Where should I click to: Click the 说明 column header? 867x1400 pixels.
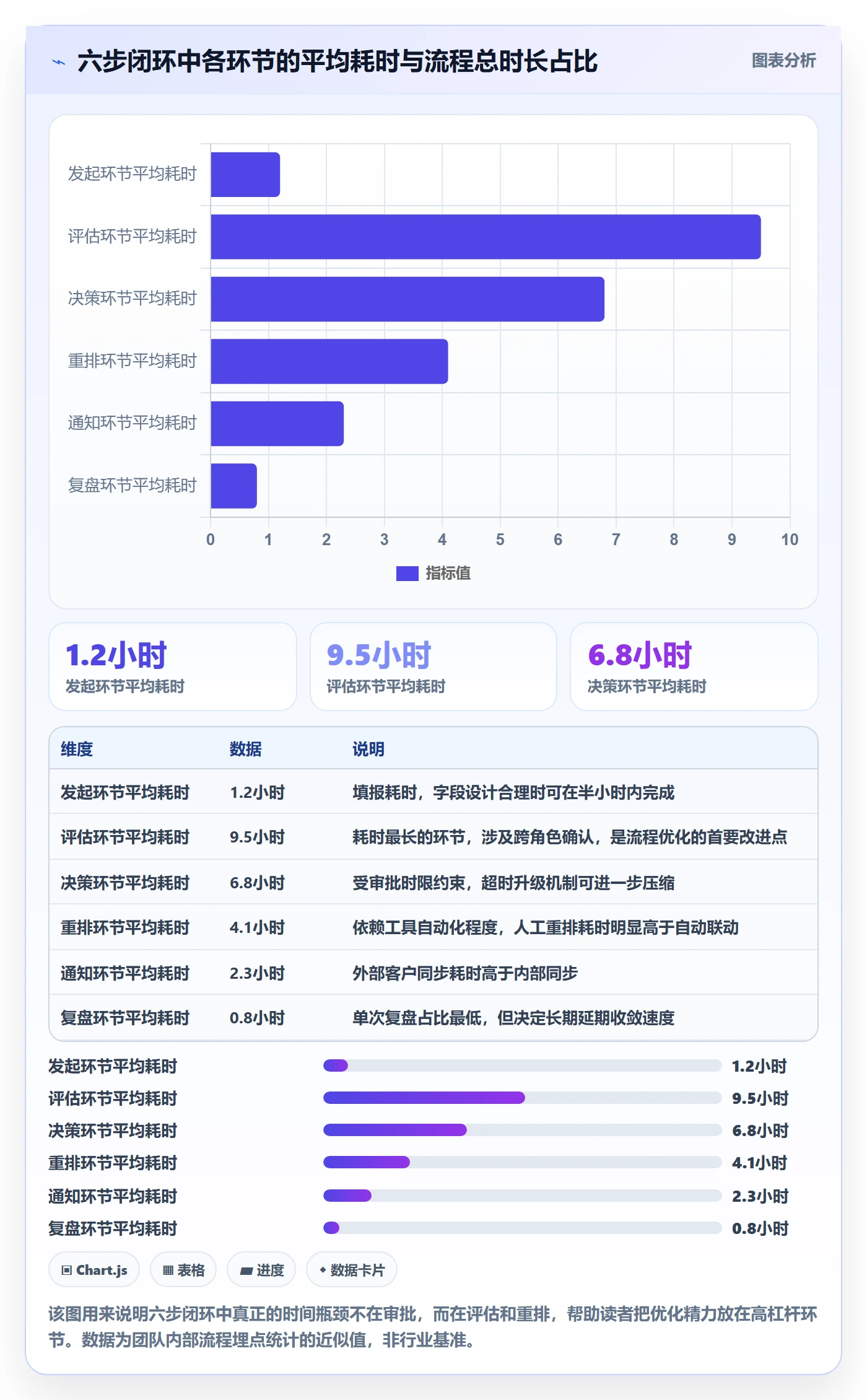tap(368, 749)
